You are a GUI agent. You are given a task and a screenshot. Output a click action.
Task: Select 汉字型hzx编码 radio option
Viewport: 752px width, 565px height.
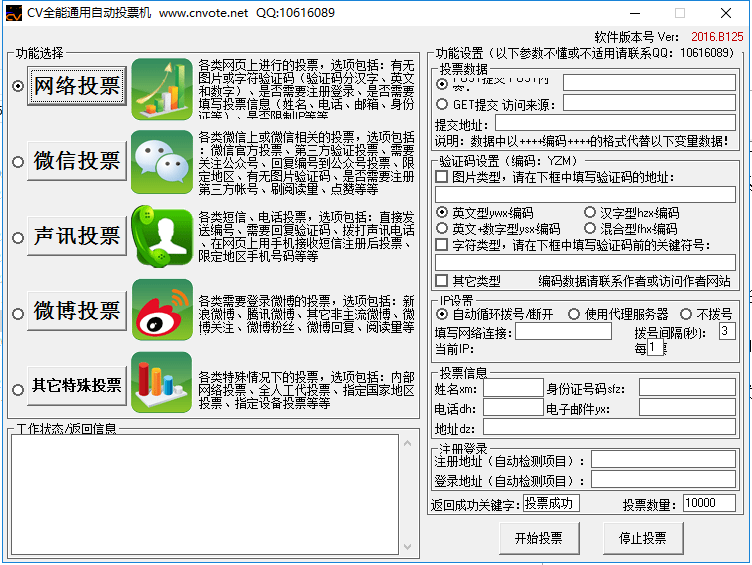click(x=590, y=212)
